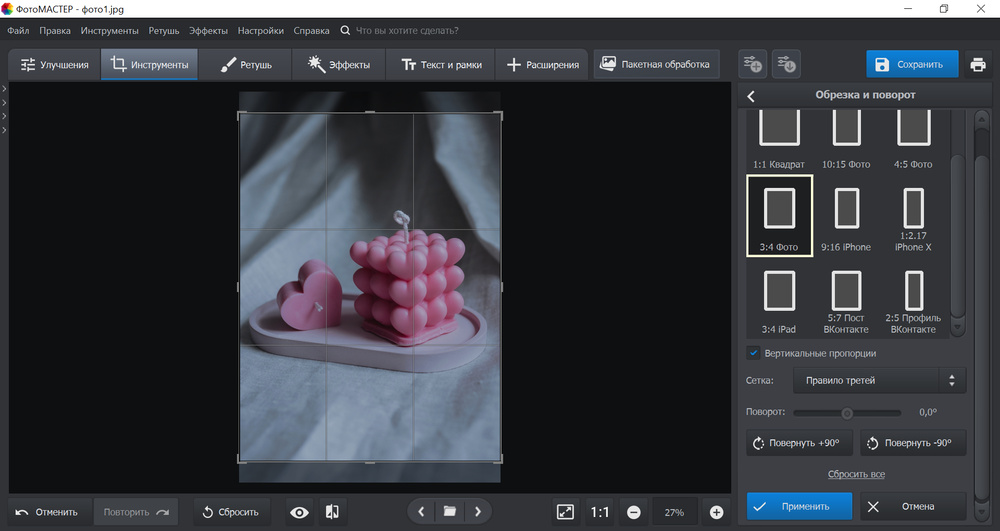
Task: Go to next photo arrow
Action: [x=478, y=512]
